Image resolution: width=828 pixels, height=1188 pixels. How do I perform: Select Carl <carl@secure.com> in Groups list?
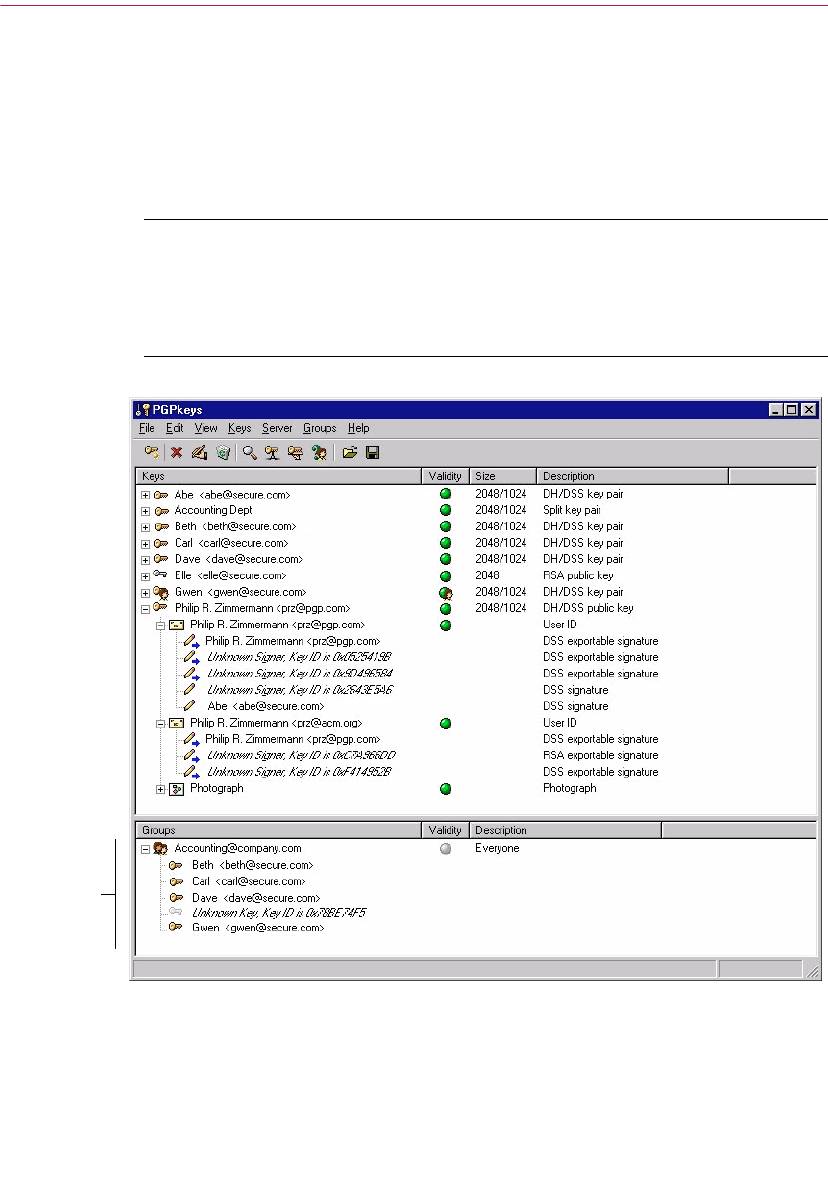(248, 881)
